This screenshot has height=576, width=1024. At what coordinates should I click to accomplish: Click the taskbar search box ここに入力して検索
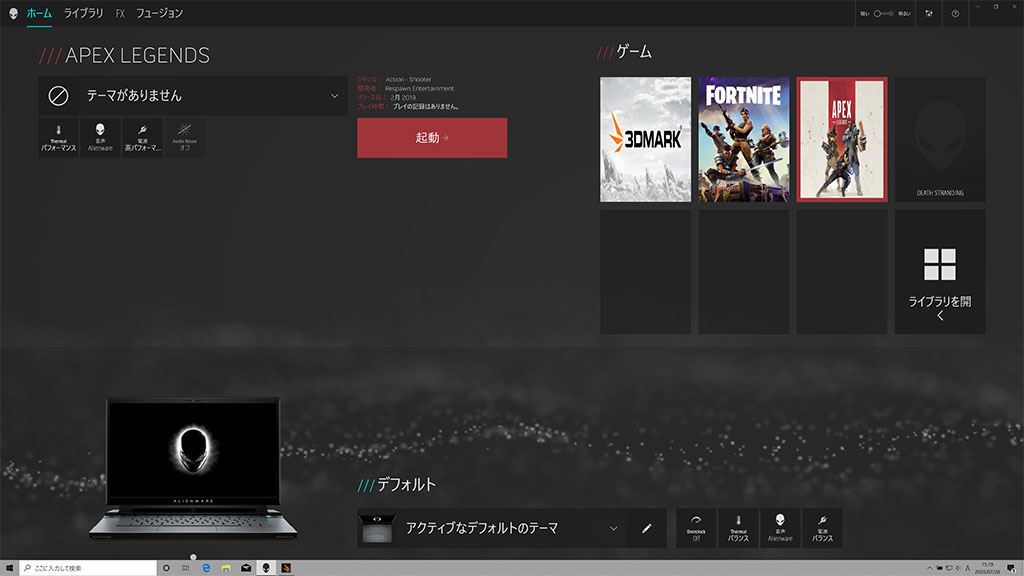(x=88, y=568)
